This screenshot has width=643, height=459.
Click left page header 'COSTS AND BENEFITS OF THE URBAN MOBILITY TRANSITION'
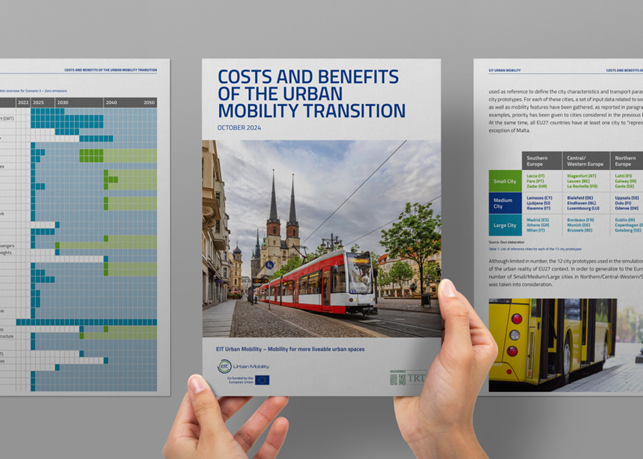point(111,70)
